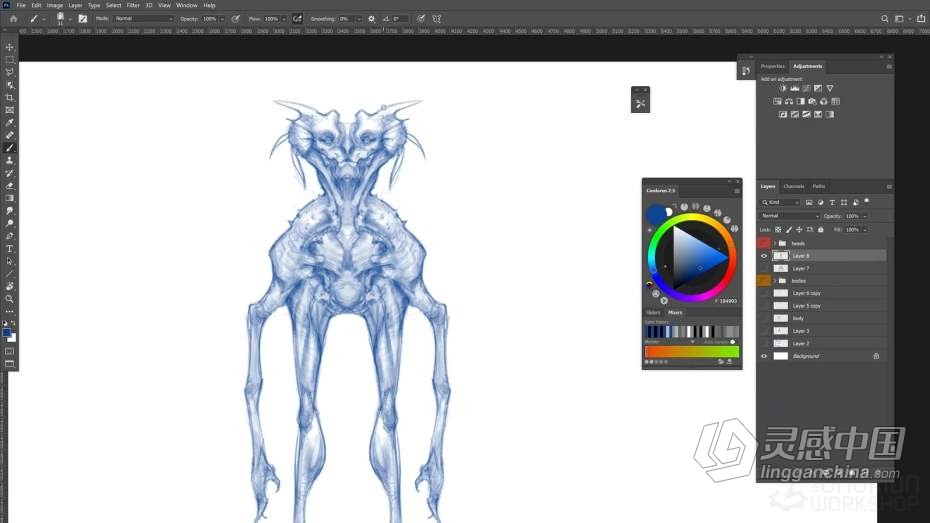Hide Layer 8 with its eye icon
The width and height of the screenshot is (930, 523).
pyautogui.click(x=764, y=256)
